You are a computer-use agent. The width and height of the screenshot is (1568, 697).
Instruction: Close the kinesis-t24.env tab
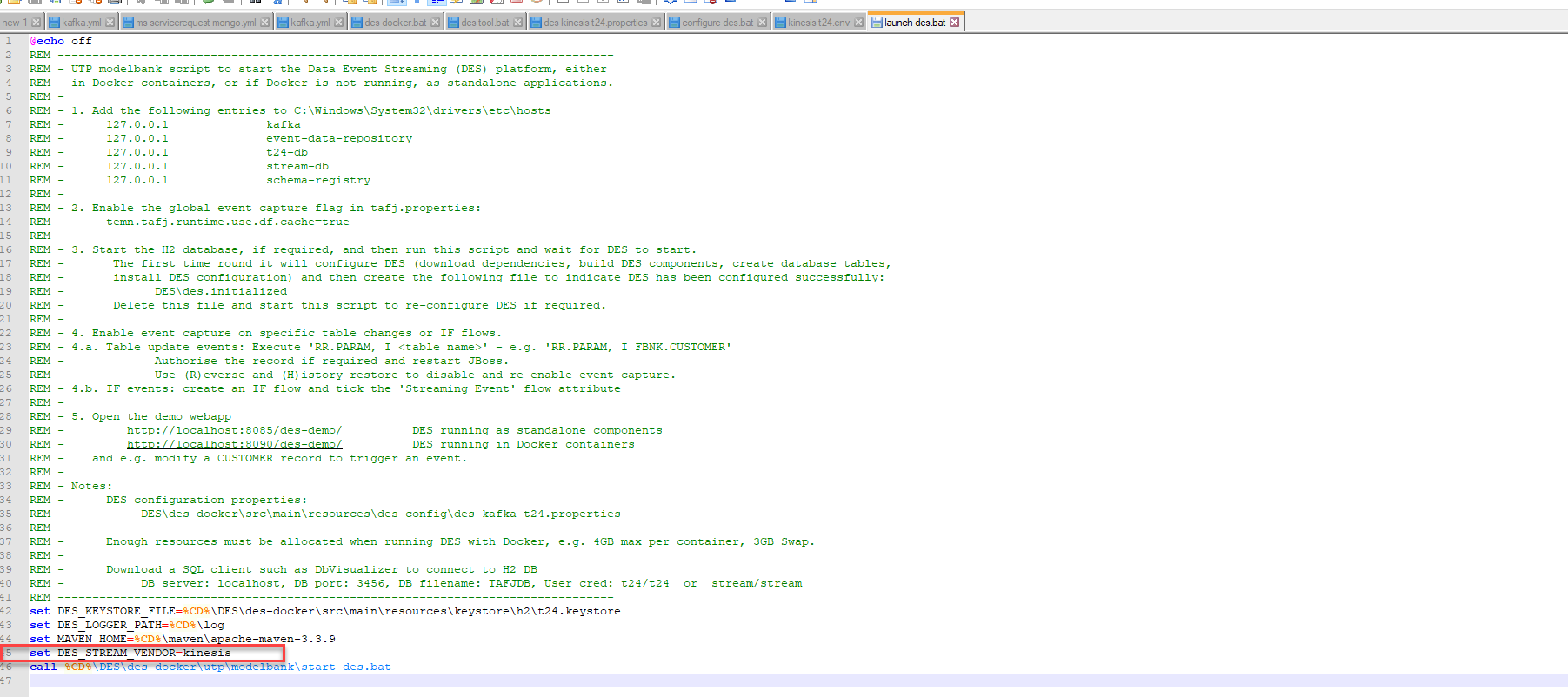pos(858,23)
